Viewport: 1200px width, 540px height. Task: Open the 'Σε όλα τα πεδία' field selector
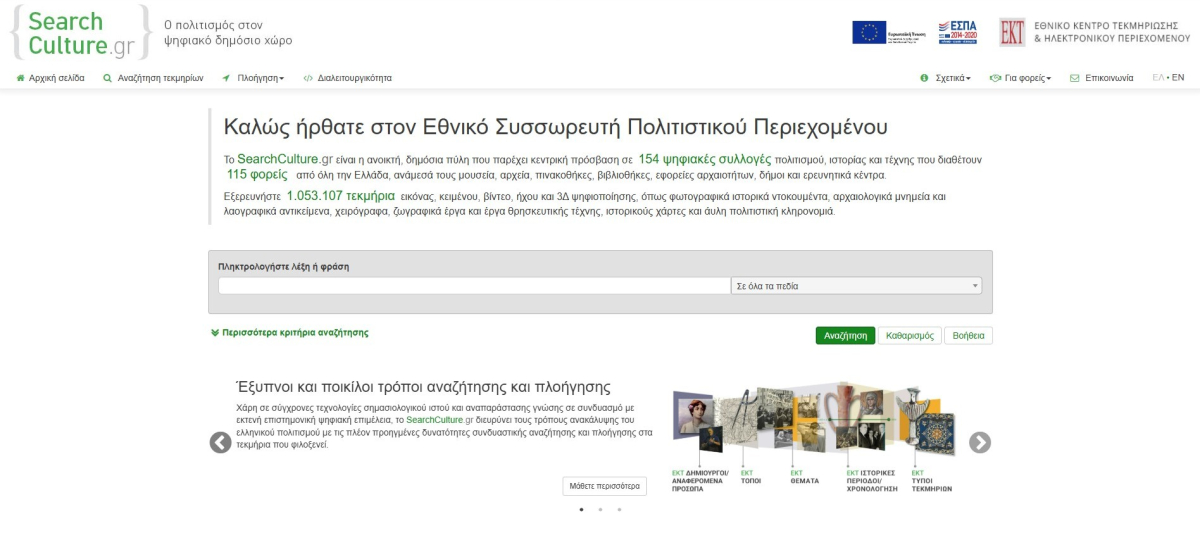pyautogui.click(x=856, y=286)
